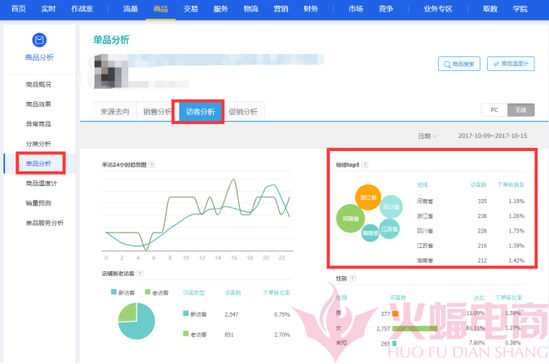This screenshot has width=549, height=364.
Task: Toggle the 新访客 legend marker
Action: 114,292
